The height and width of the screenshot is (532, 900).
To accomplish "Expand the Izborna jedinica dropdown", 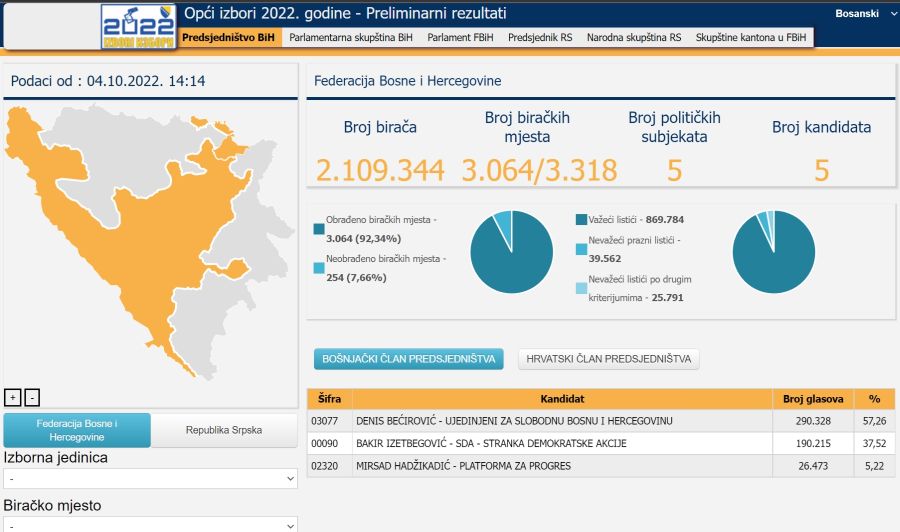I will pos(150,479).
